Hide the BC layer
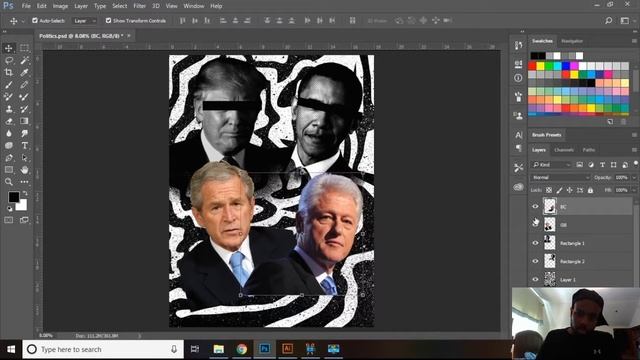This screenshot has height=360, width=640. (535, 207)
